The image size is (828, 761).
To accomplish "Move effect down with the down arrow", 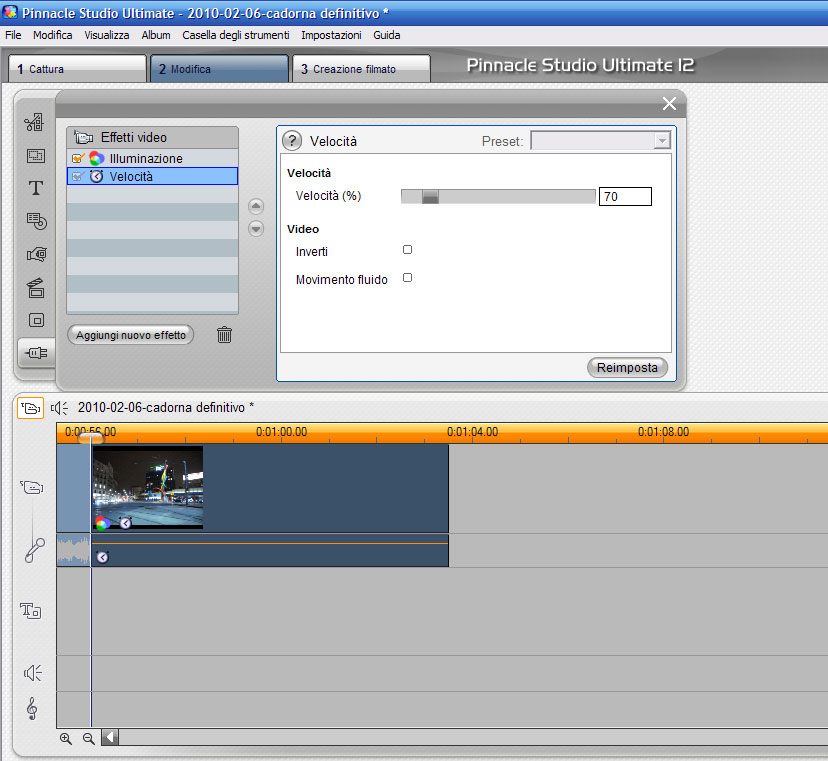I will [x=256, y=229].
